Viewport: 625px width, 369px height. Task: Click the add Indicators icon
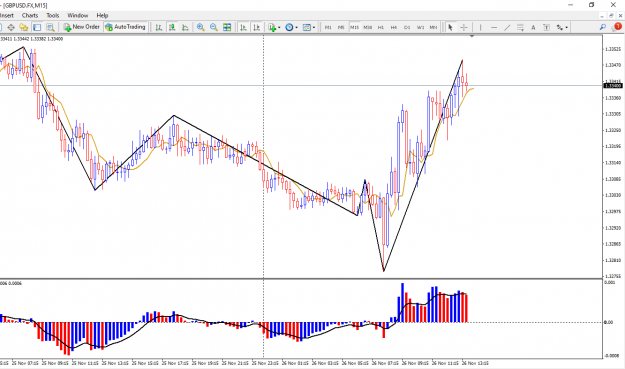[272, 27]
